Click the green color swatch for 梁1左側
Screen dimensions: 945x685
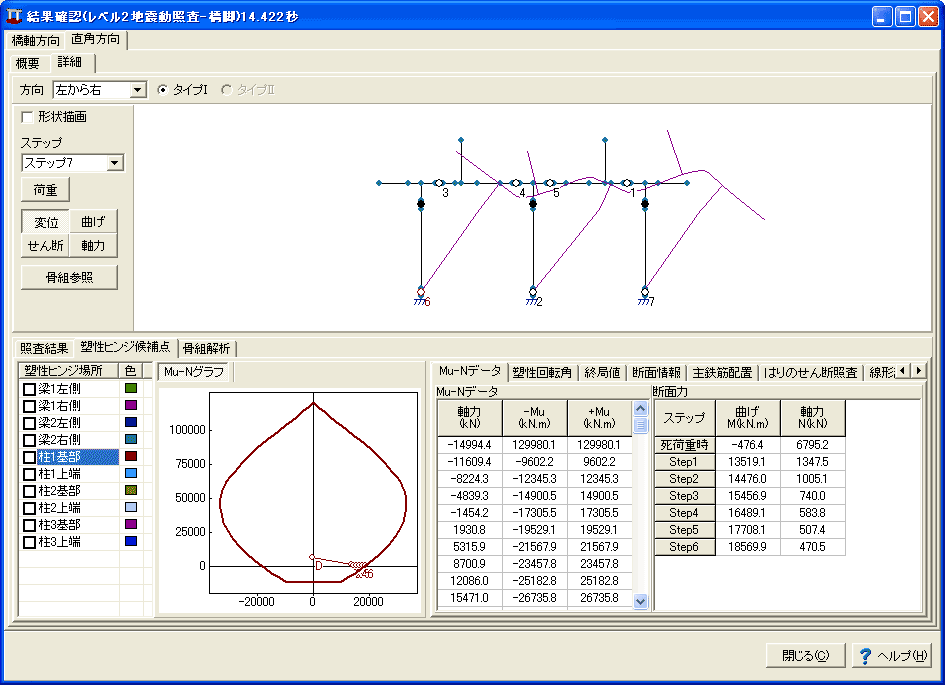click(131, 389)
